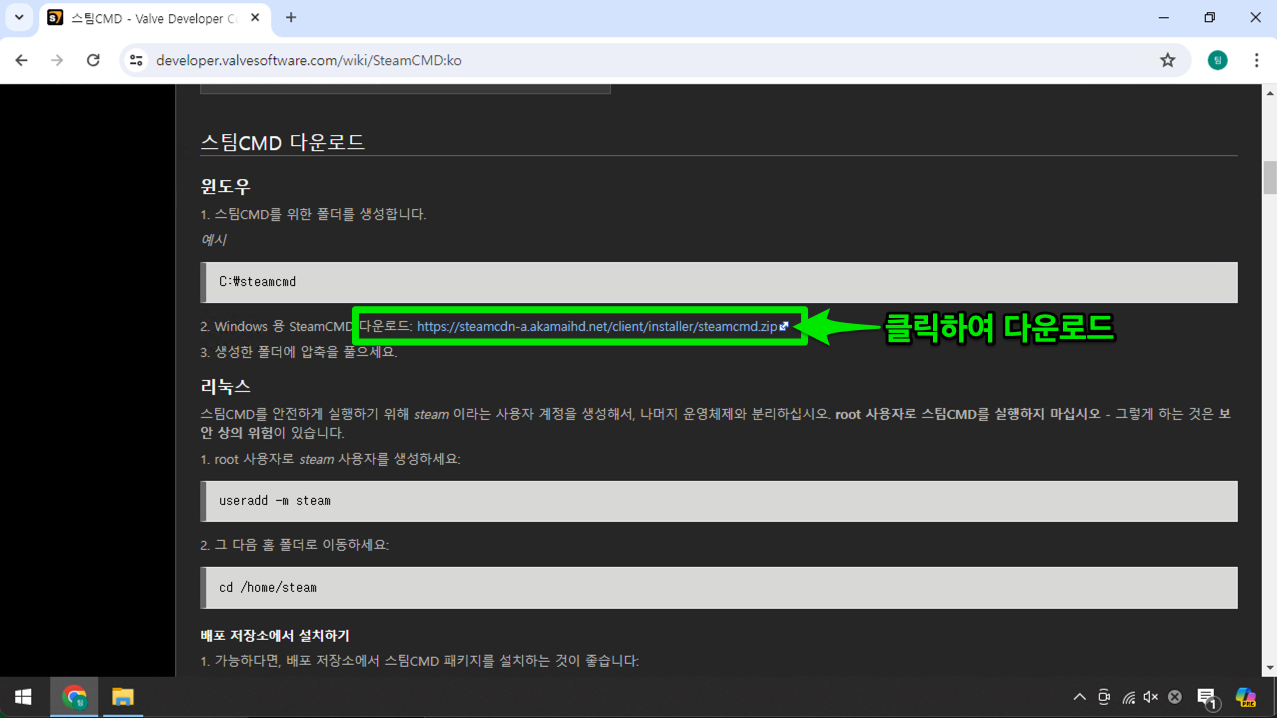Open the tab search dropdown arrow

point(19,17)
